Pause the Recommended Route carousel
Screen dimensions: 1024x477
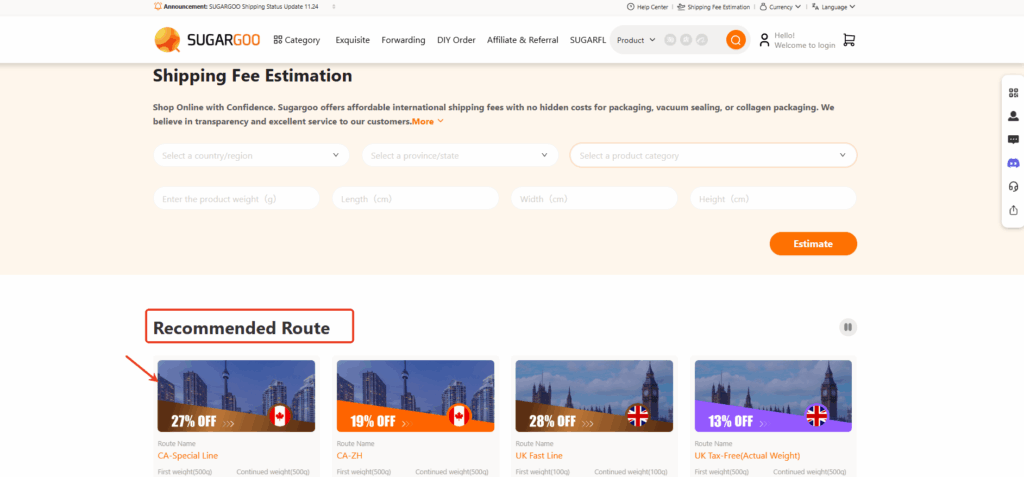click(x=848, y=327)
